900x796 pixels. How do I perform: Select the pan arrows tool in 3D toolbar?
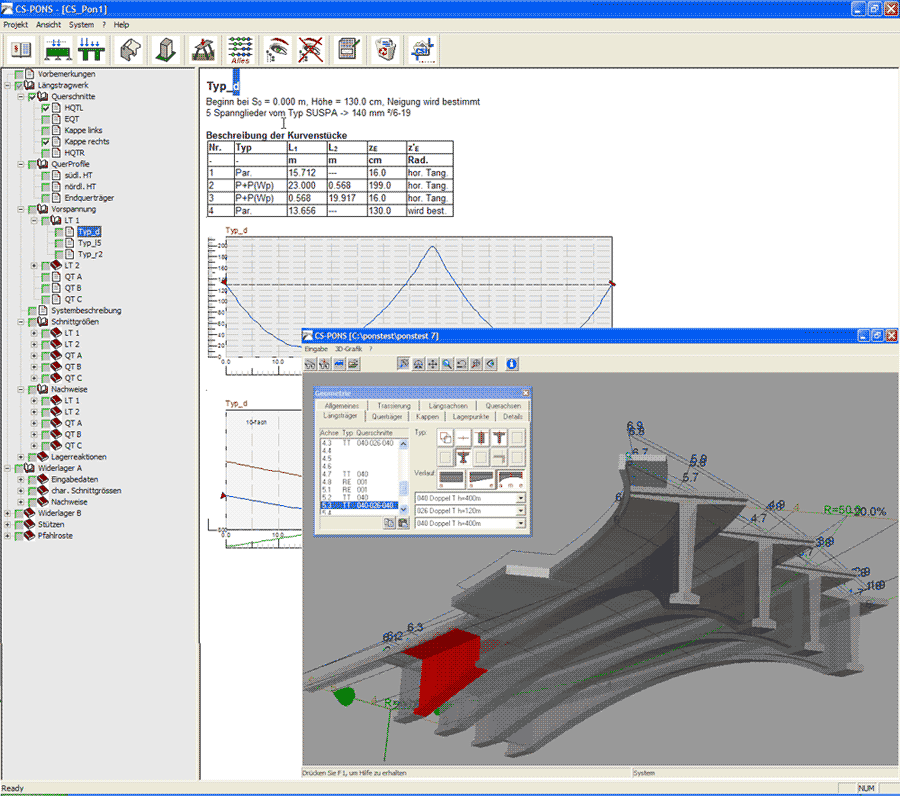432,364
